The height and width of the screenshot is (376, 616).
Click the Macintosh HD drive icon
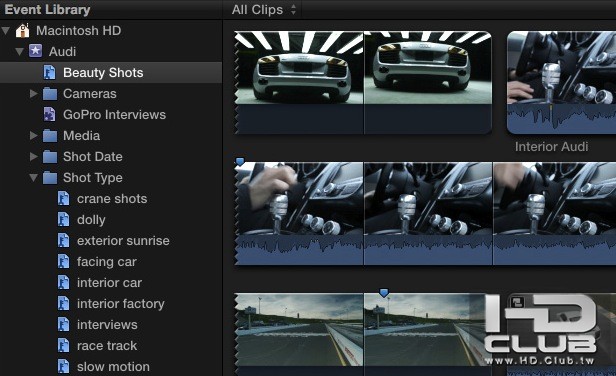coord(22,30)
